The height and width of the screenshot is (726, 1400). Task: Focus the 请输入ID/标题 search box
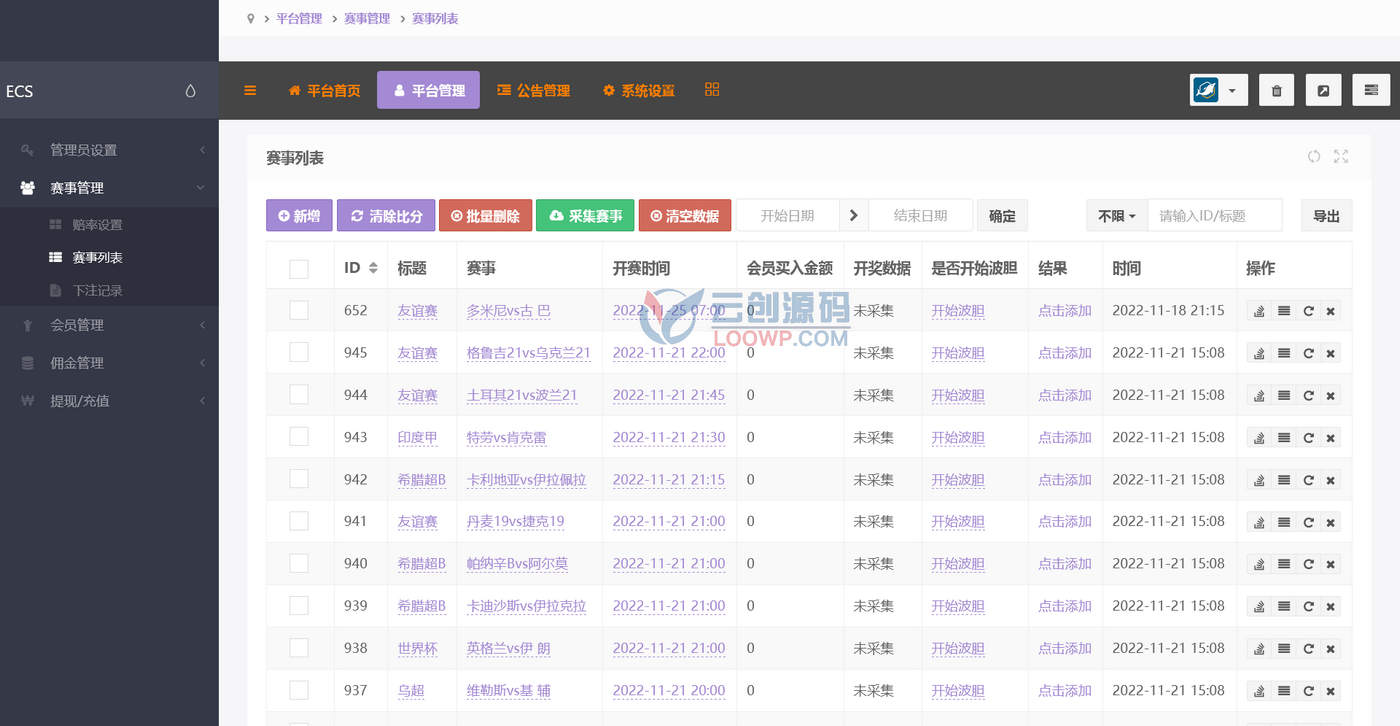pyautogui.click(x=1215, y=215)
